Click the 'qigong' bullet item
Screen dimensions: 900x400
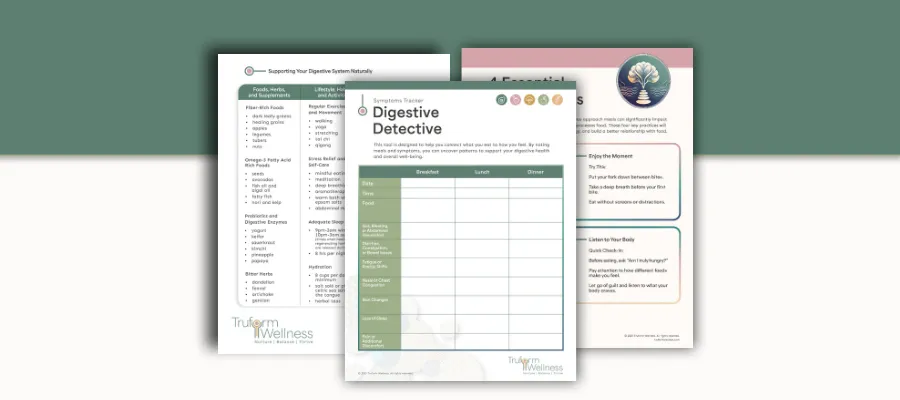[x=323, y=145]
